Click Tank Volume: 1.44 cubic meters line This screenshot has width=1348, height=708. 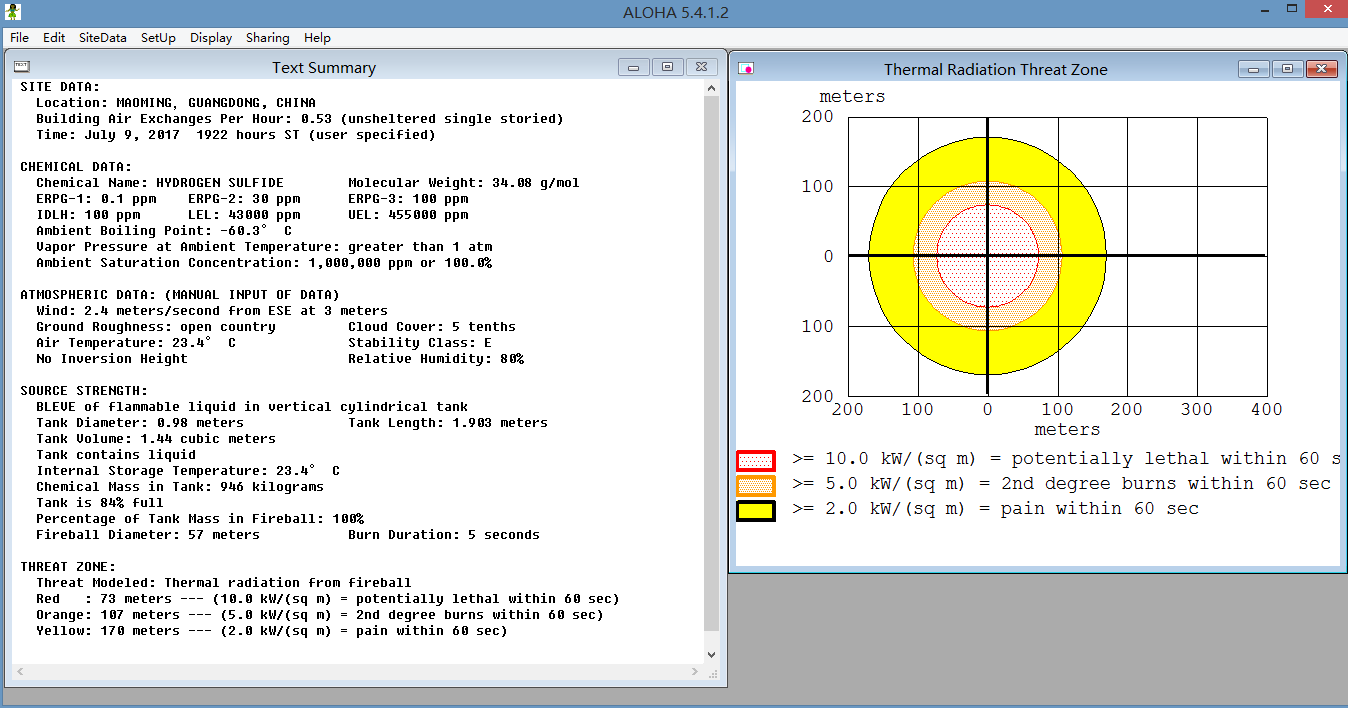[156, 439]
